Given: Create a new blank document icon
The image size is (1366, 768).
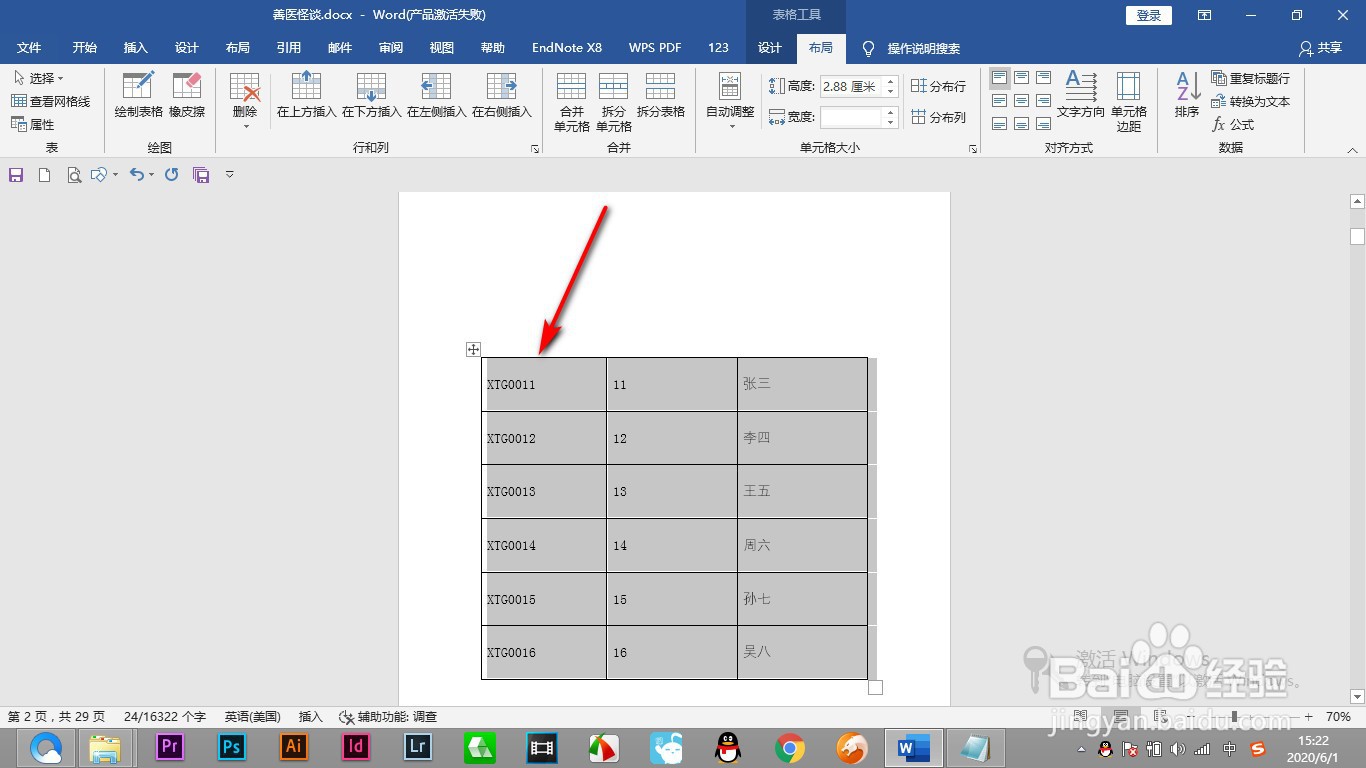Looking at the screenshot, I should (44, 175).
